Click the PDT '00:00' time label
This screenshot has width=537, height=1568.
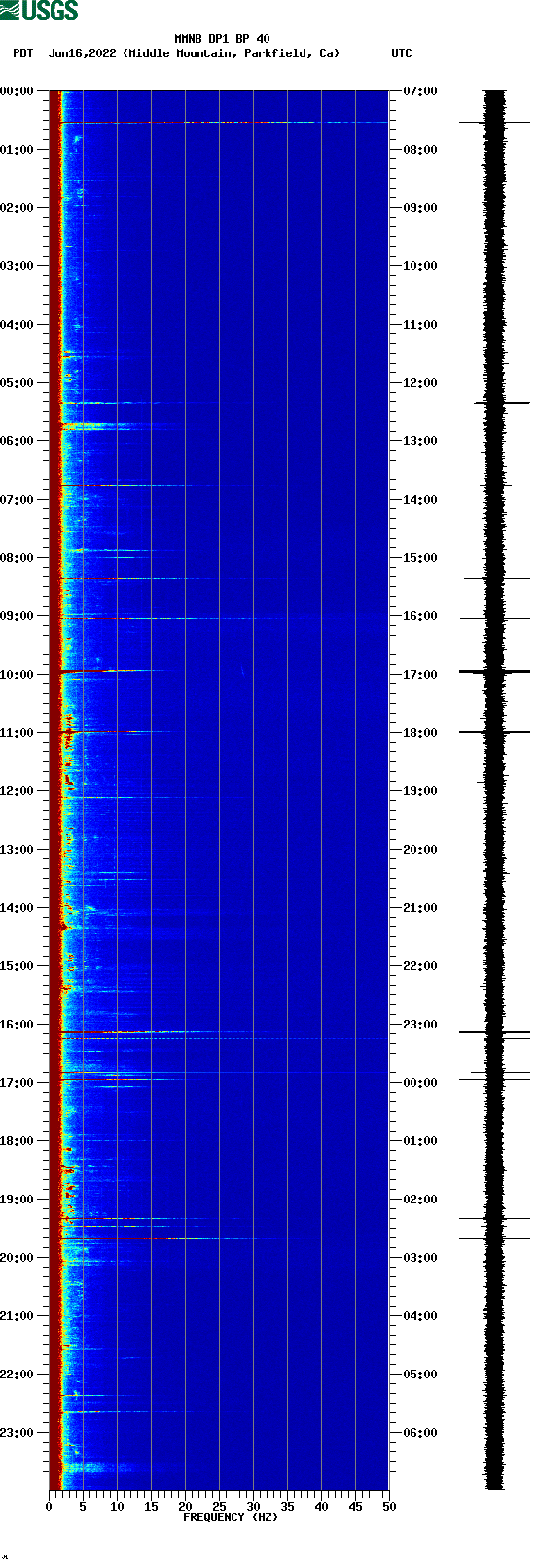(x=17, y=91)
